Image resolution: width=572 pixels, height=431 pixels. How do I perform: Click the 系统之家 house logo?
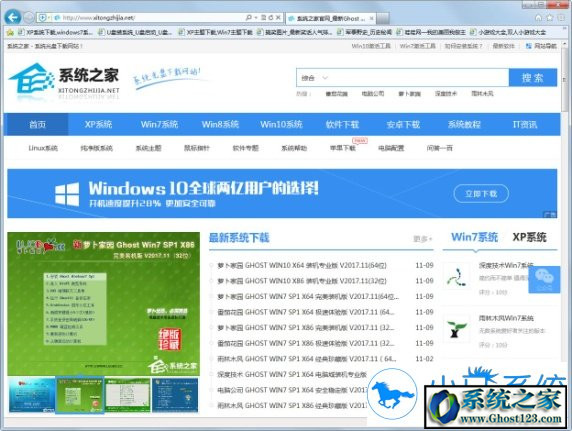point(31,78)
